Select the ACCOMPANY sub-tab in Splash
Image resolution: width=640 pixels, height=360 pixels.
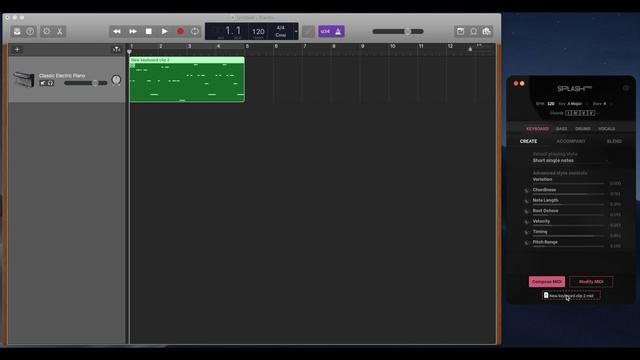point(571,141)
